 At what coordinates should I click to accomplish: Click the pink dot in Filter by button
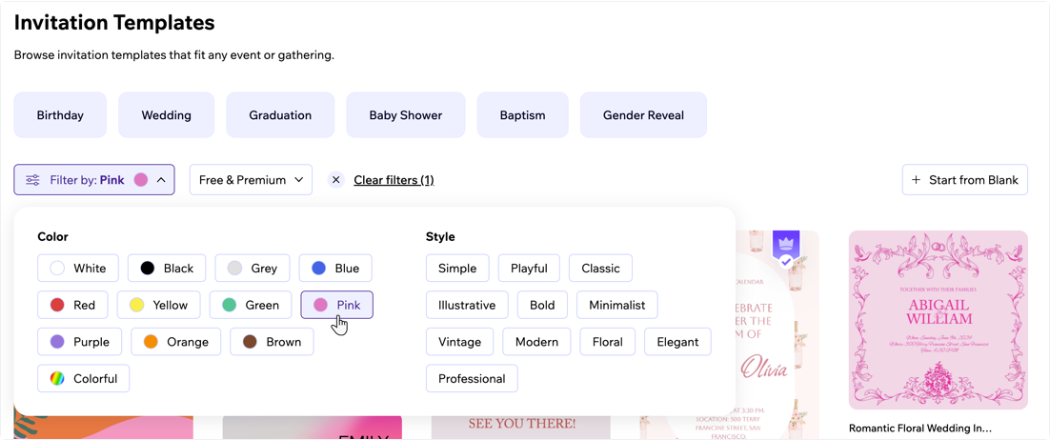tap(141, 180)
